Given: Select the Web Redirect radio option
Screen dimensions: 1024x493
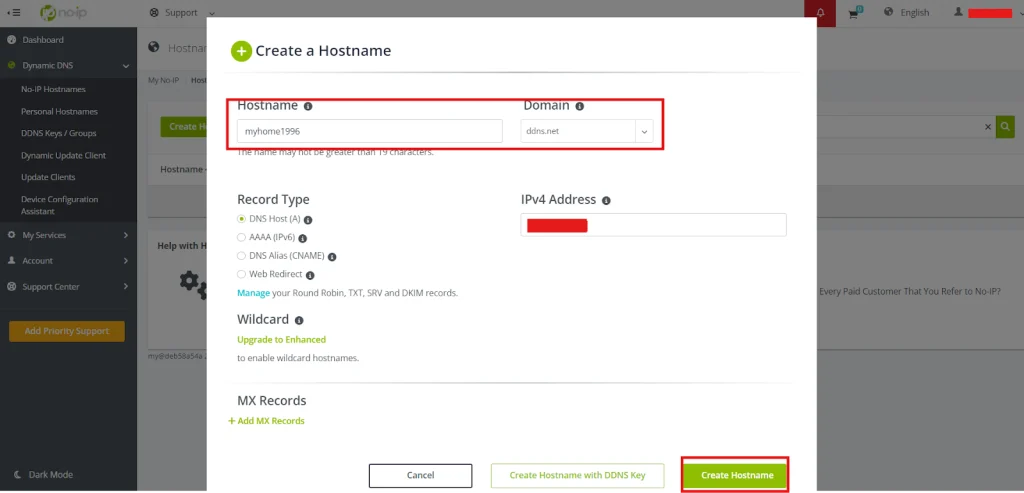Looking at the screenshot, I should click(241, 274).
